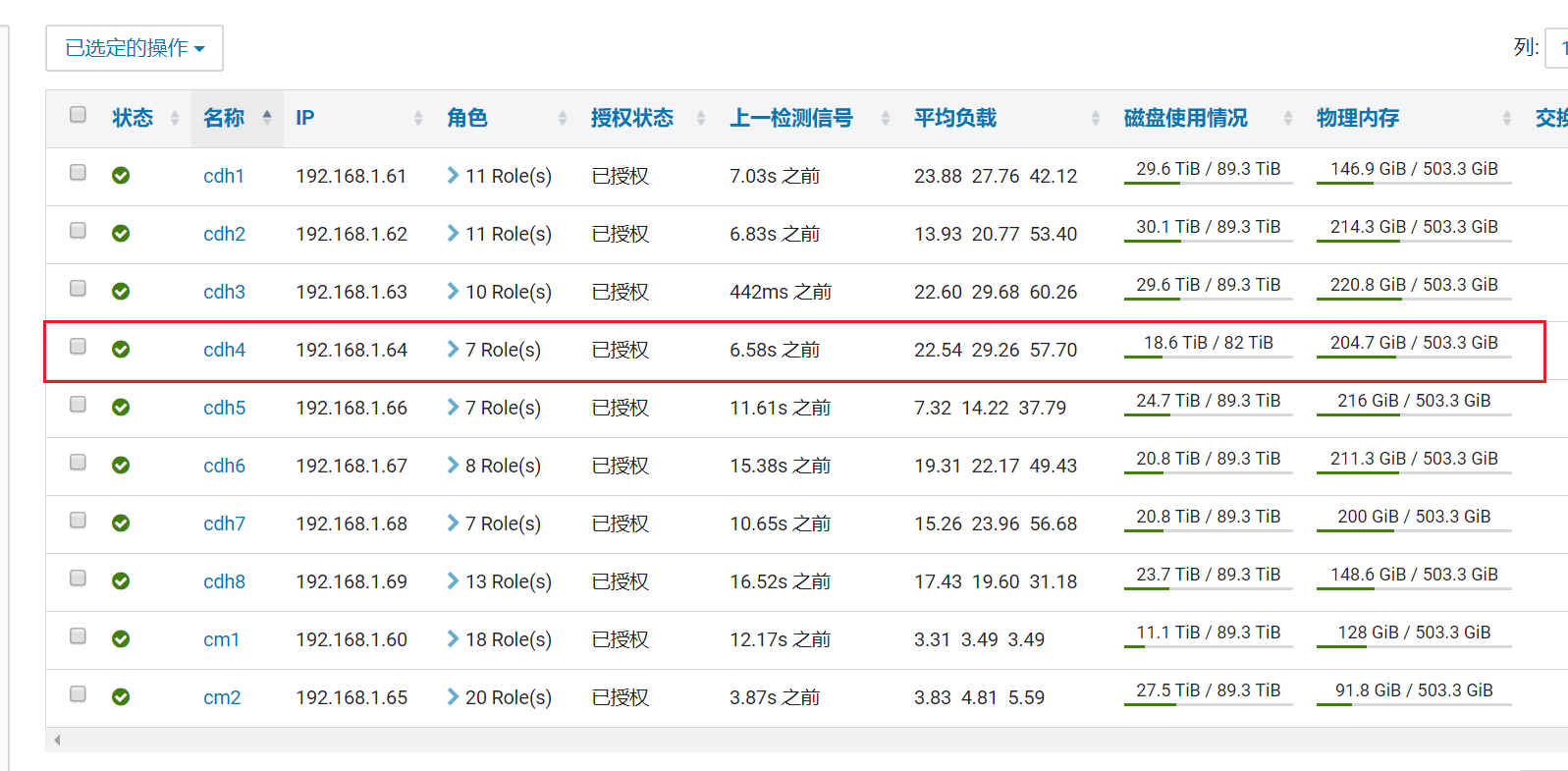Expand the 13 Role(s) list for cdh8

[499, 581]
